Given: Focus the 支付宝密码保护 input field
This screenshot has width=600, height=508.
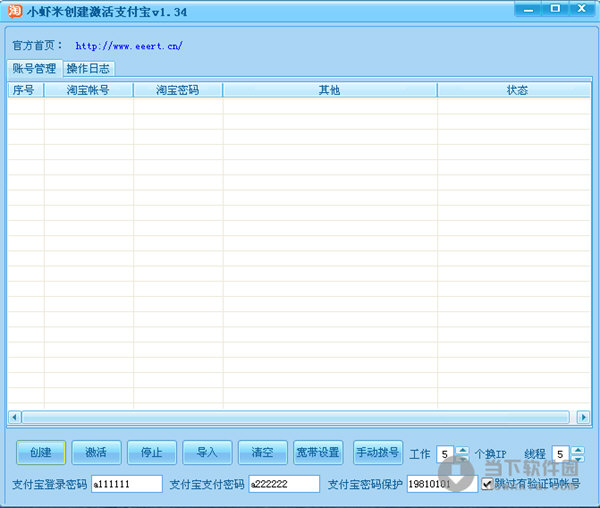Looking at the screenshot, I should click(442, 484).
